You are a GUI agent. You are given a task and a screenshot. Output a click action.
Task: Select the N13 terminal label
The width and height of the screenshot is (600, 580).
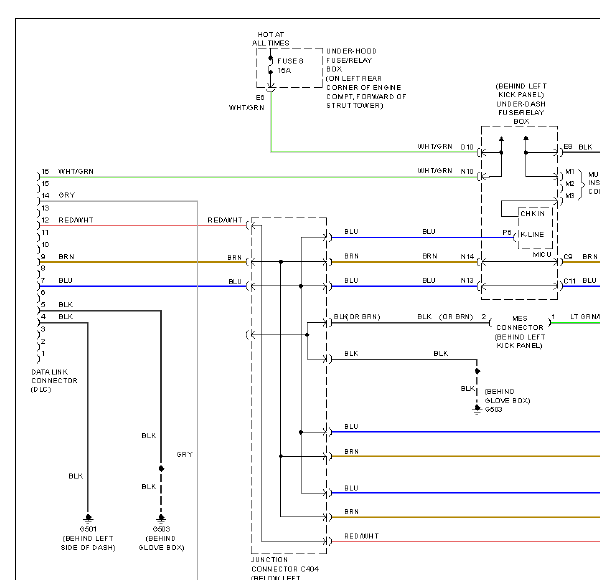(x=467, y=280)
